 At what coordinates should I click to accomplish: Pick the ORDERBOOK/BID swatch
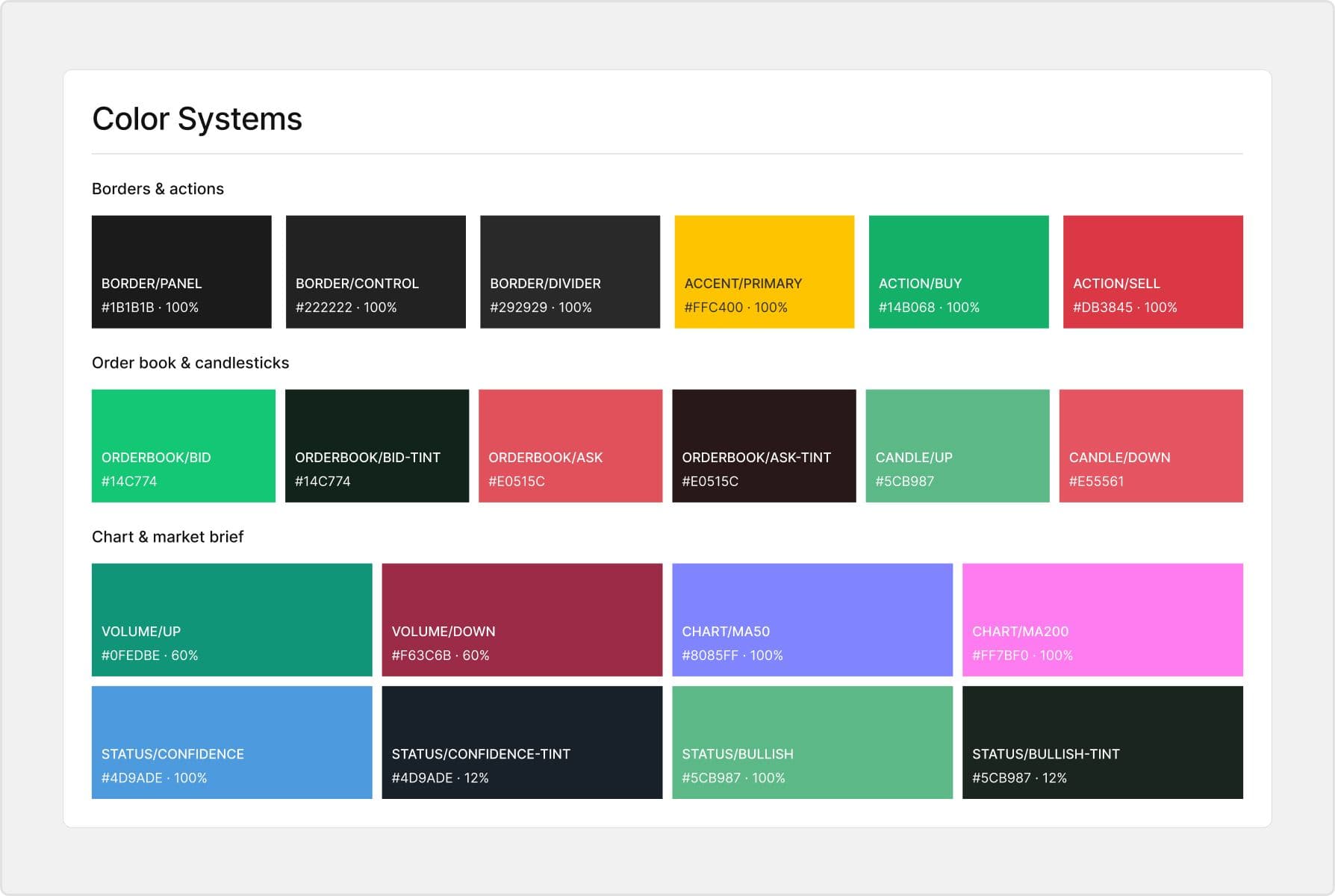point(184,446)
